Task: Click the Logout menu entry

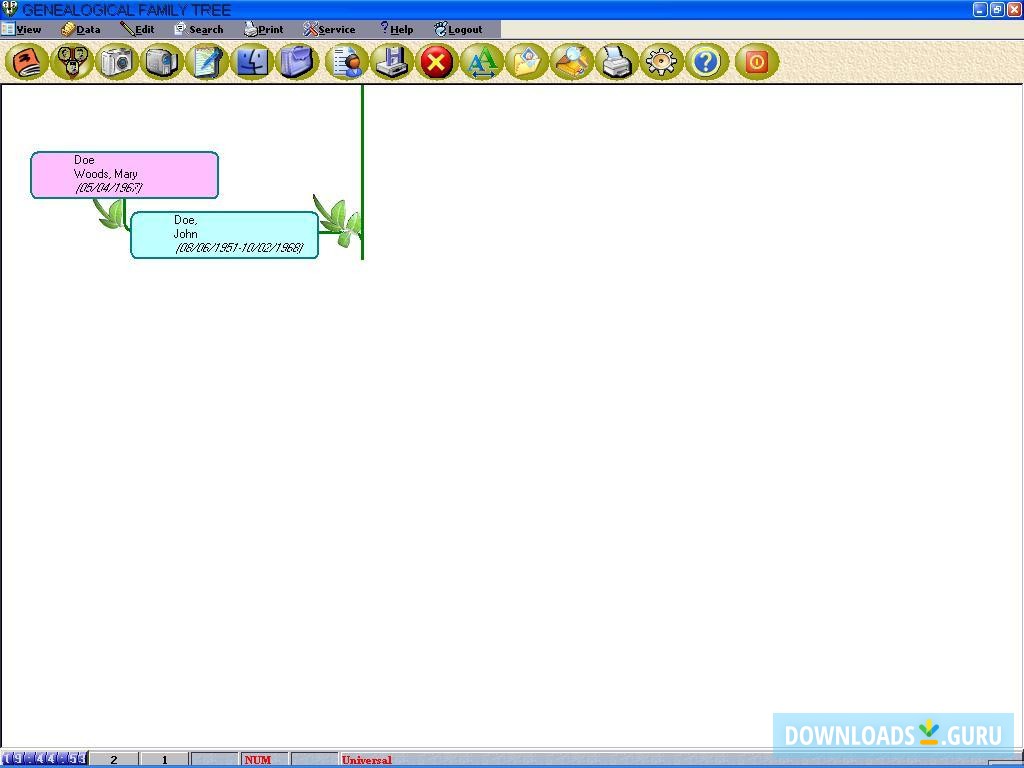Action: click(x=463, y=29)
